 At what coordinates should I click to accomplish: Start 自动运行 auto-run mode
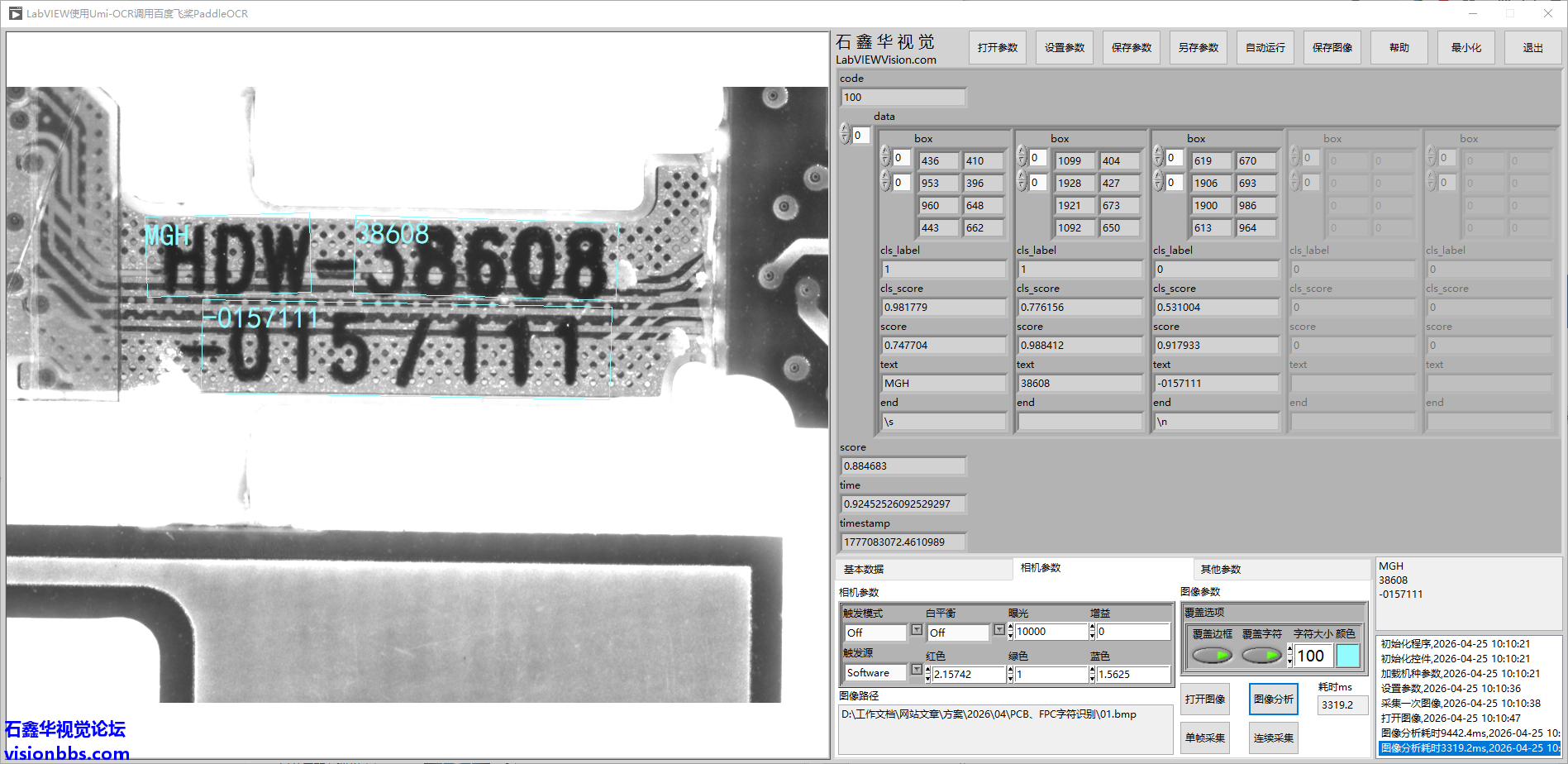[1265, 48]
